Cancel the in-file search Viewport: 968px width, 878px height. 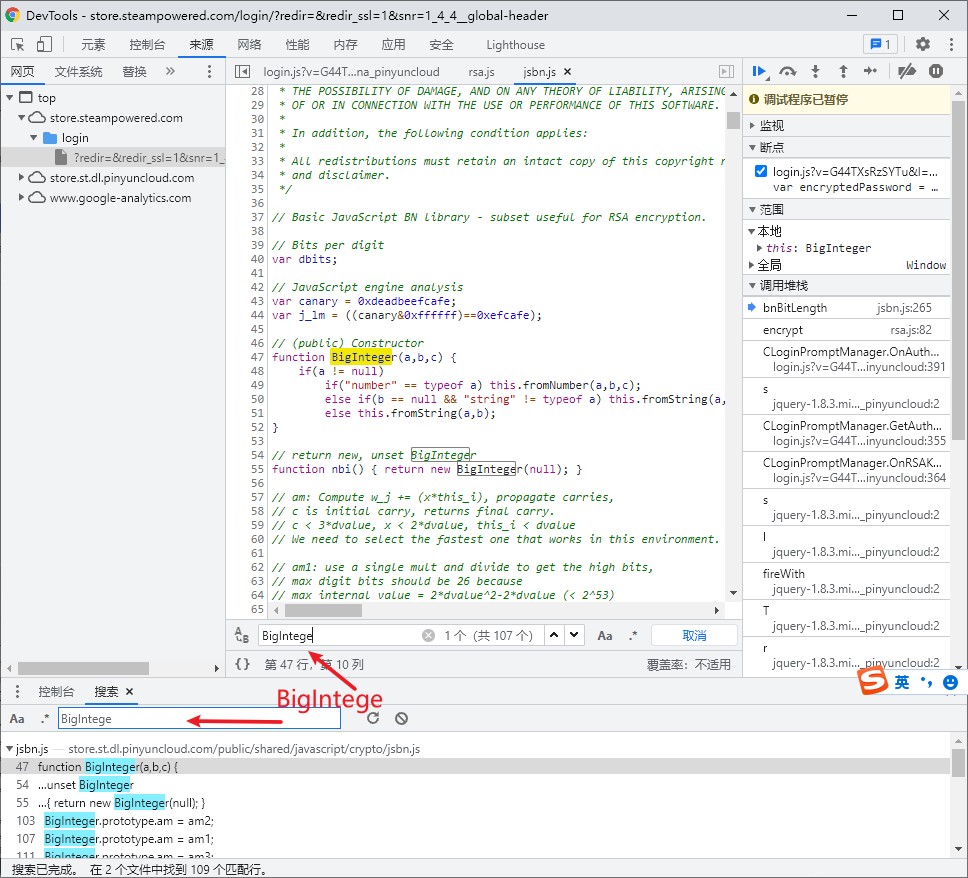(x=694, y=635)
